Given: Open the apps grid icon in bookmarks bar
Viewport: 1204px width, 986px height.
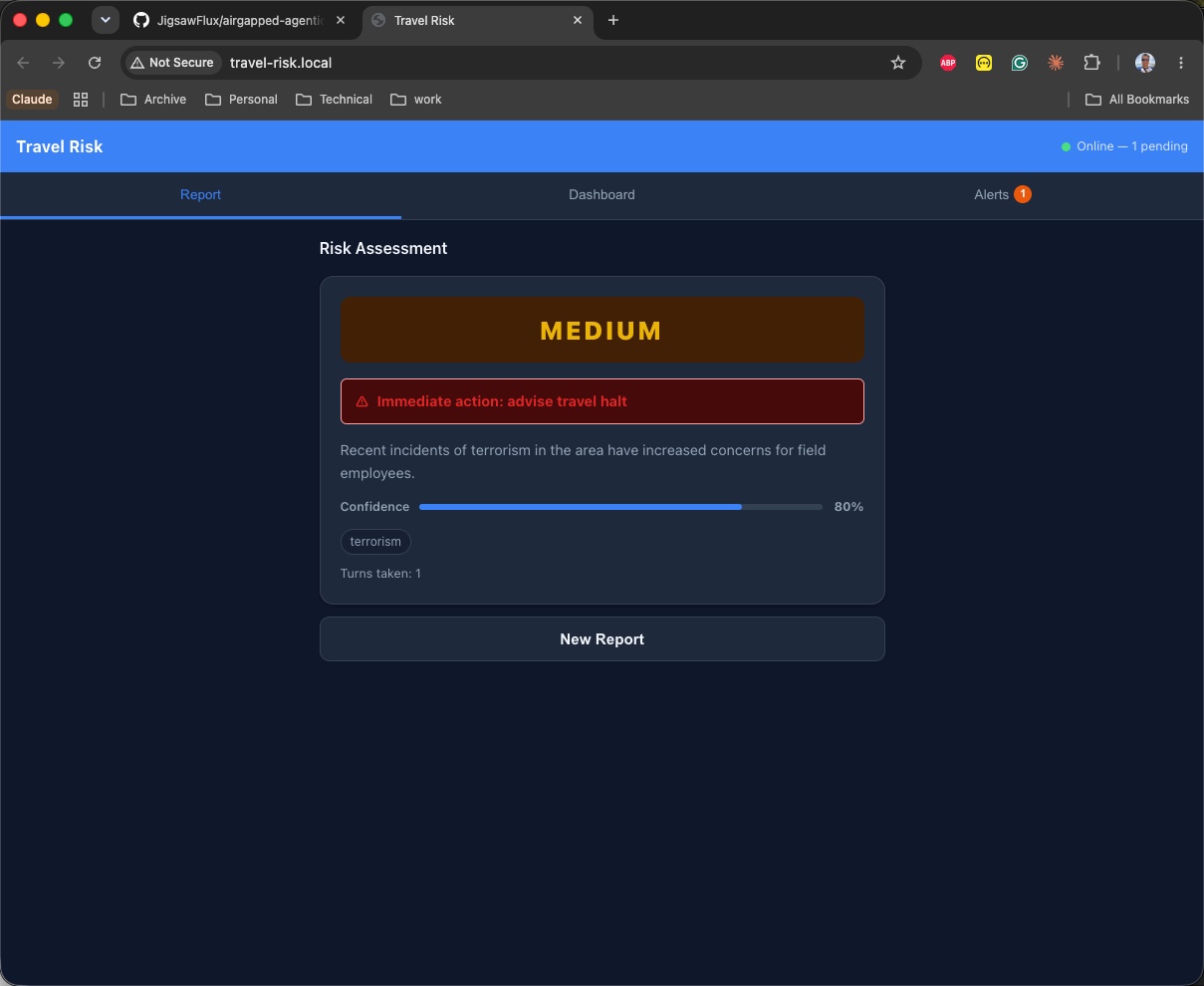Looking at the screenshot, I should 81,100.
